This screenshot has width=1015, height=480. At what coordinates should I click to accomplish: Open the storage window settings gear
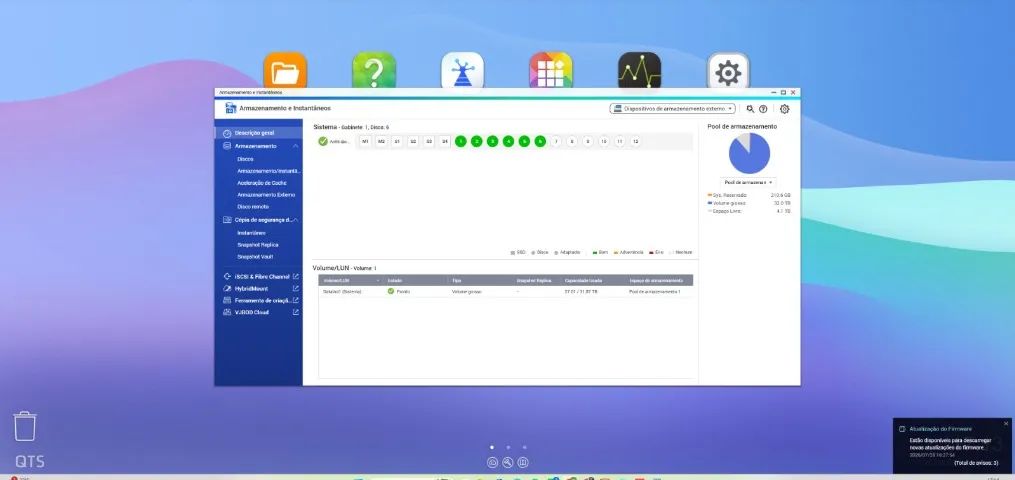click(785, 109)
